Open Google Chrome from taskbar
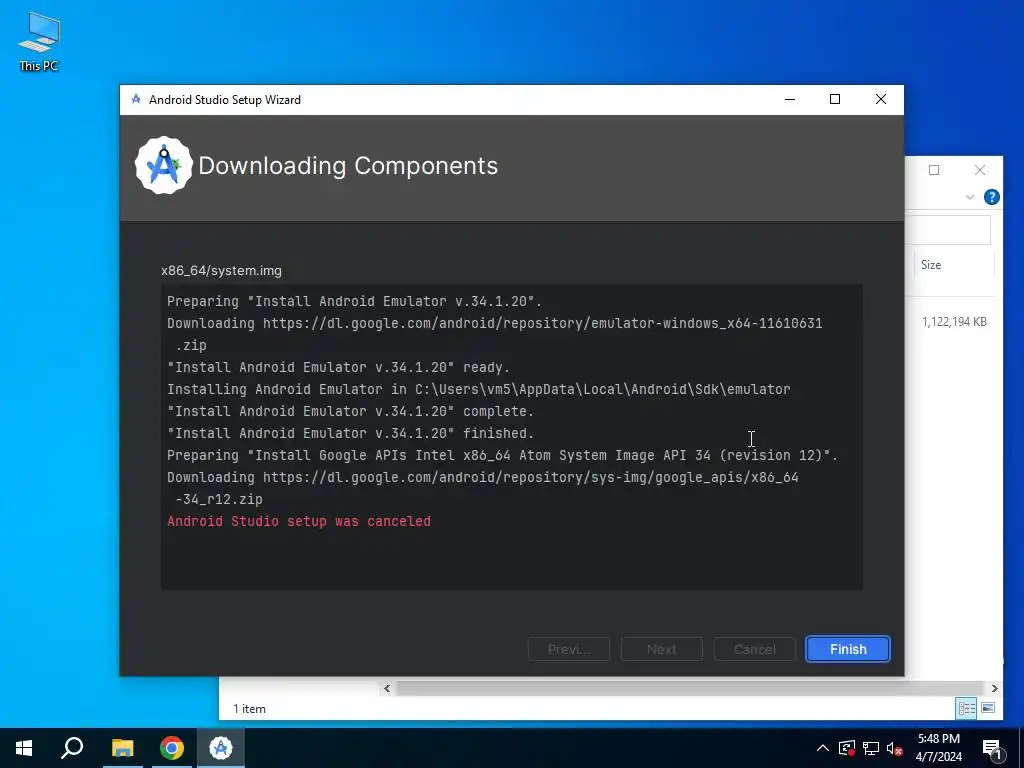This screenshot has height=768, width=1024. (172, 748)
